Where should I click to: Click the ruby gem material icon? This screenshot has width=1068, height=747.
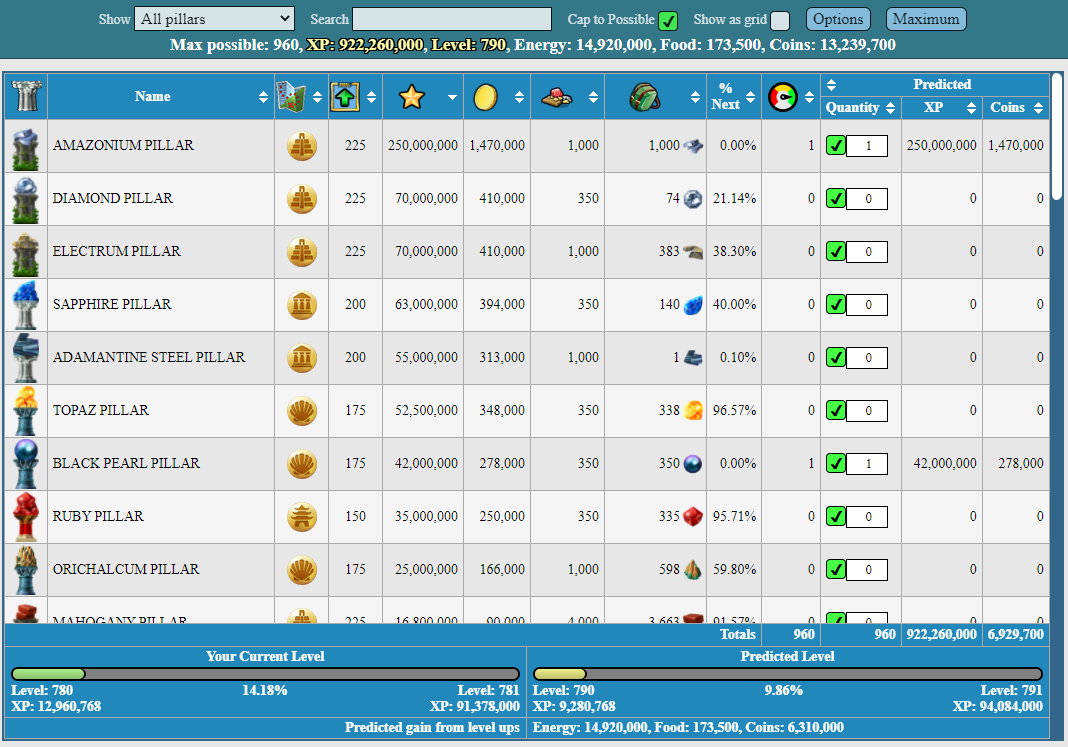(x=693, y=517)
